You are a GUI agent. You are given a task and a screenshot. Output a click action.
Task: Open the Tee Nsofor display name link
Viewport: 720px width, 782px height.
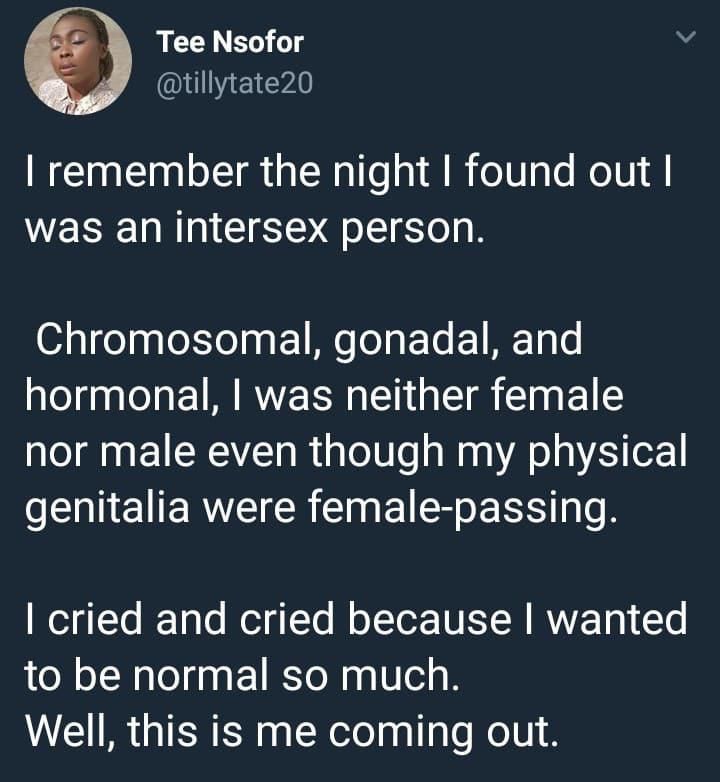(x=230, y=43)
